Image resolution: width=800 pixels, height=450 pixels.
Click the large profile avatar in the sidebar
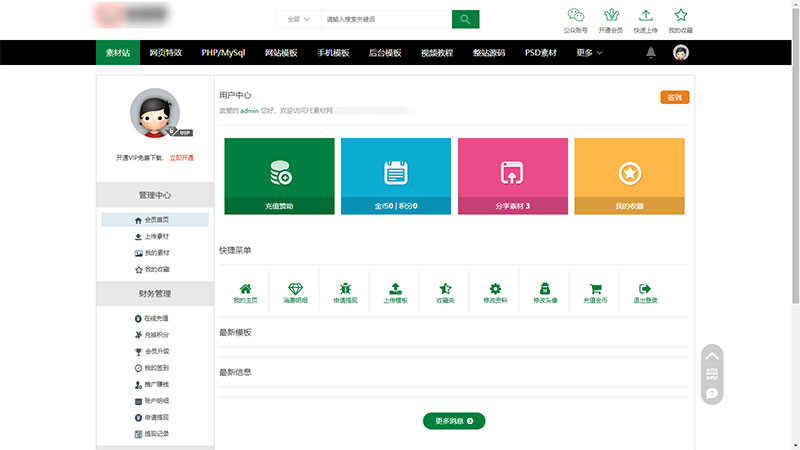click(x=155, y=113)
